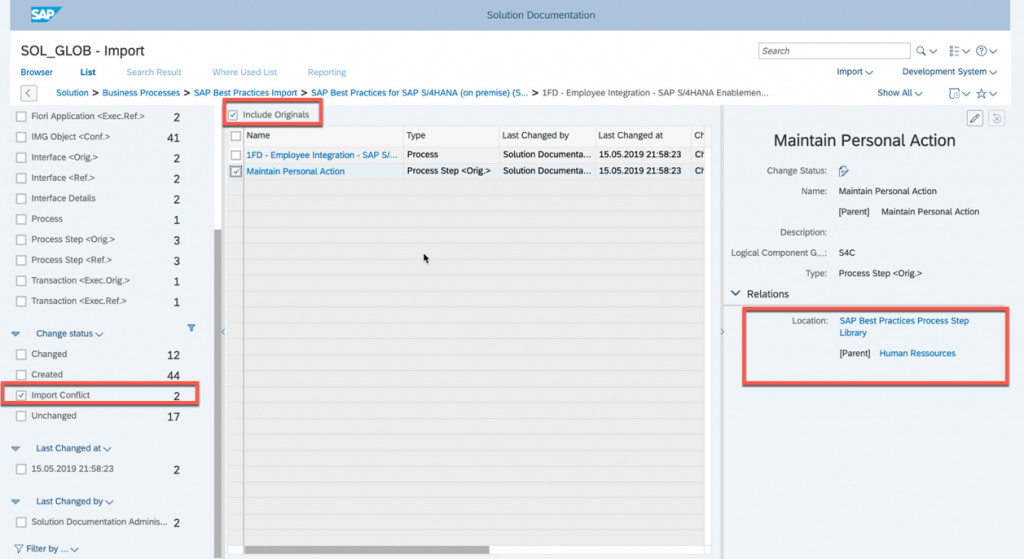Screen dimensions: 1024x559
Task: Toggle the Import Conflict checkbox
Action: [21, 395]
